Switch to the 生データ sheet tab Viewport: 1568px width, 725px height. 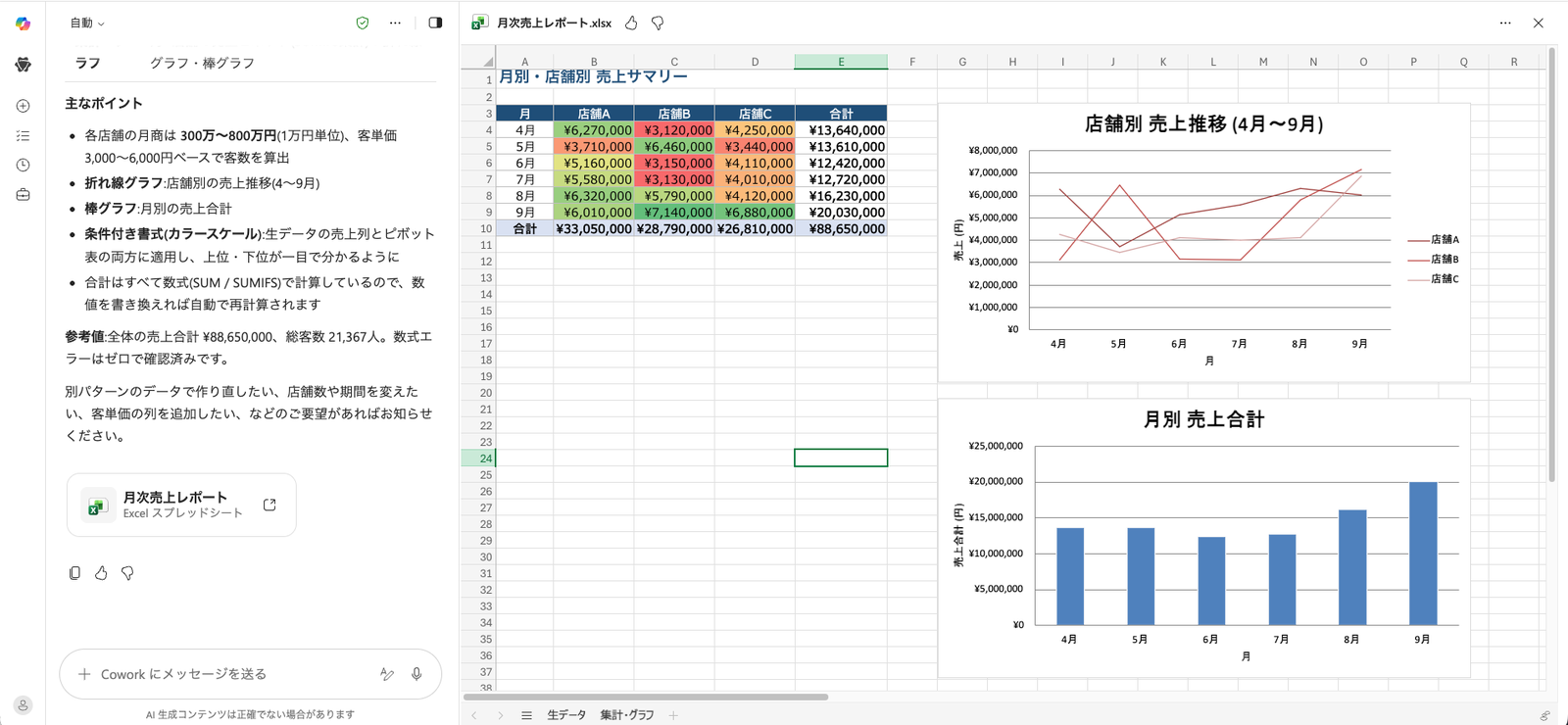pyautogui.click(x=566, y=715)
